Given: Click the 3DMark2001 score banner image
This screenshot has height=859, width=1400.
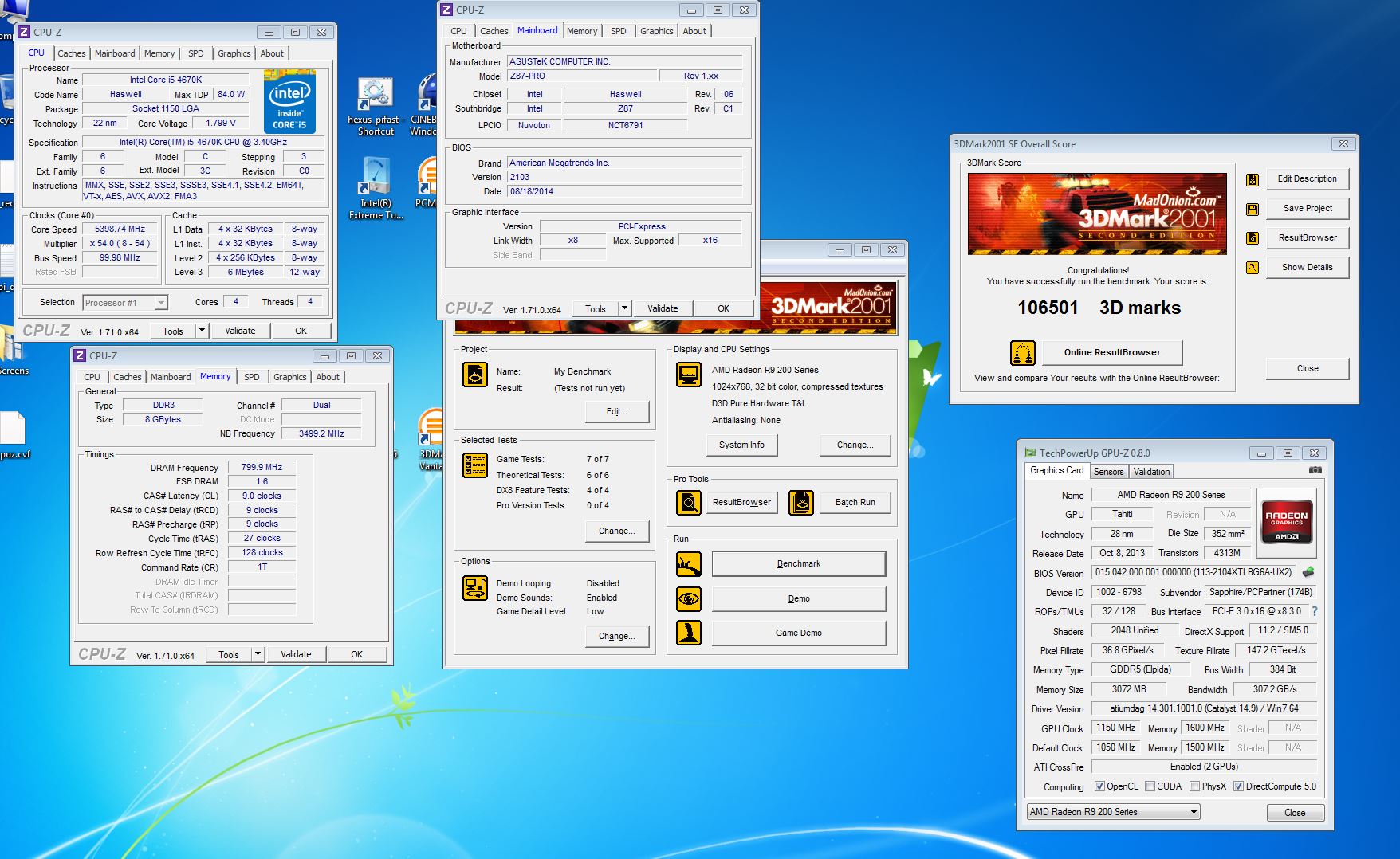Looking at the screenshot, I should point(1097,214).
